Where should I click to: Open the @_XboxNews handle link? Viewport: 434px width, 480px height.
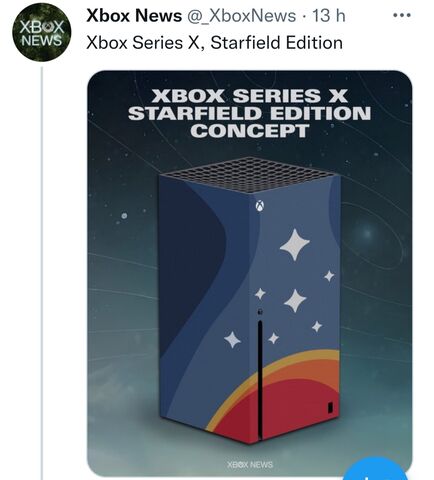tap(242, 16)
